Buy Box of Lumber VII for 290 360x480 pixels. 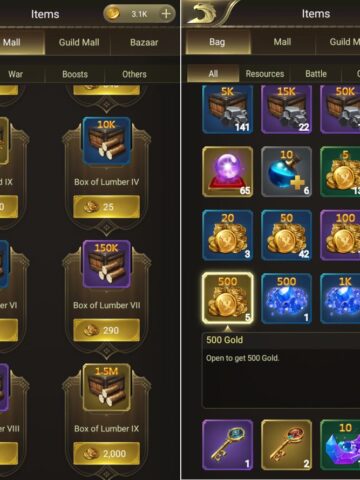pos(107,330)
